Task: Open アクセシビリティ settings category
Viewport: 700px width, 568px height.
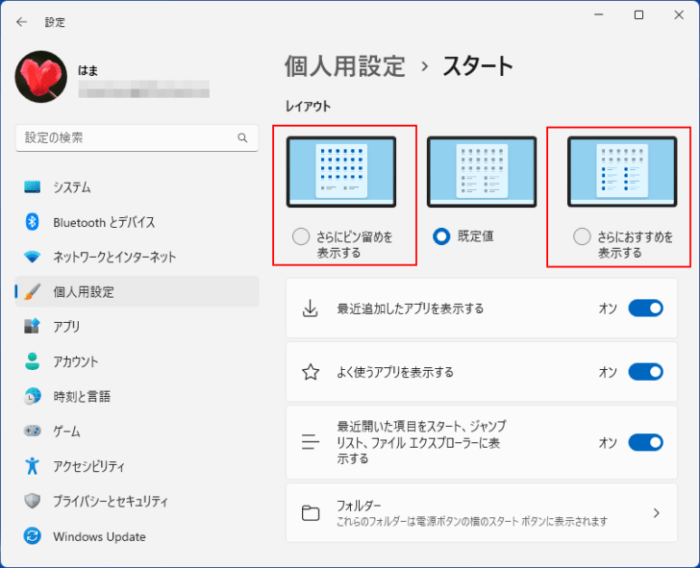Action: tap(137, 466)
